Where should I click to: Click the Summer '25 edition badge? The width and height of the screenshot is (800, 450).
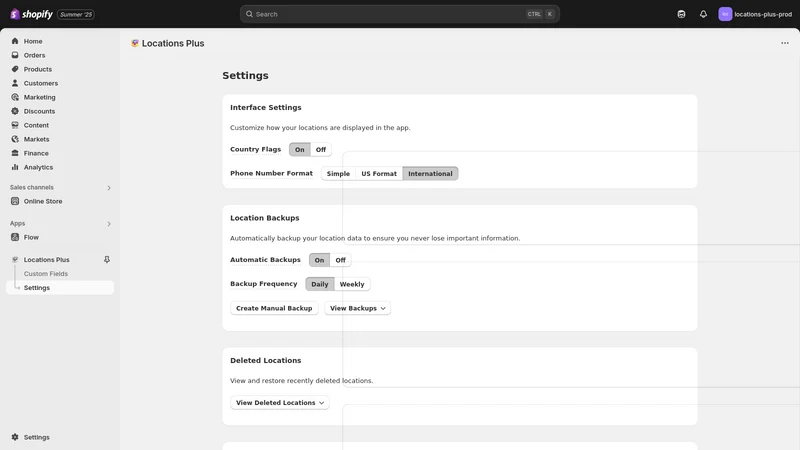click(x=76, y=14)
